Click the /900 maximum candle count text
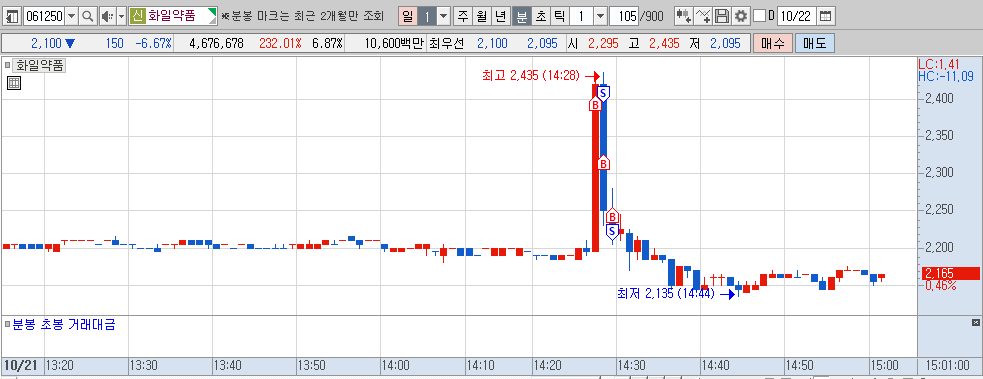Screen dimensions: 983x379 [x=651, y=16]
